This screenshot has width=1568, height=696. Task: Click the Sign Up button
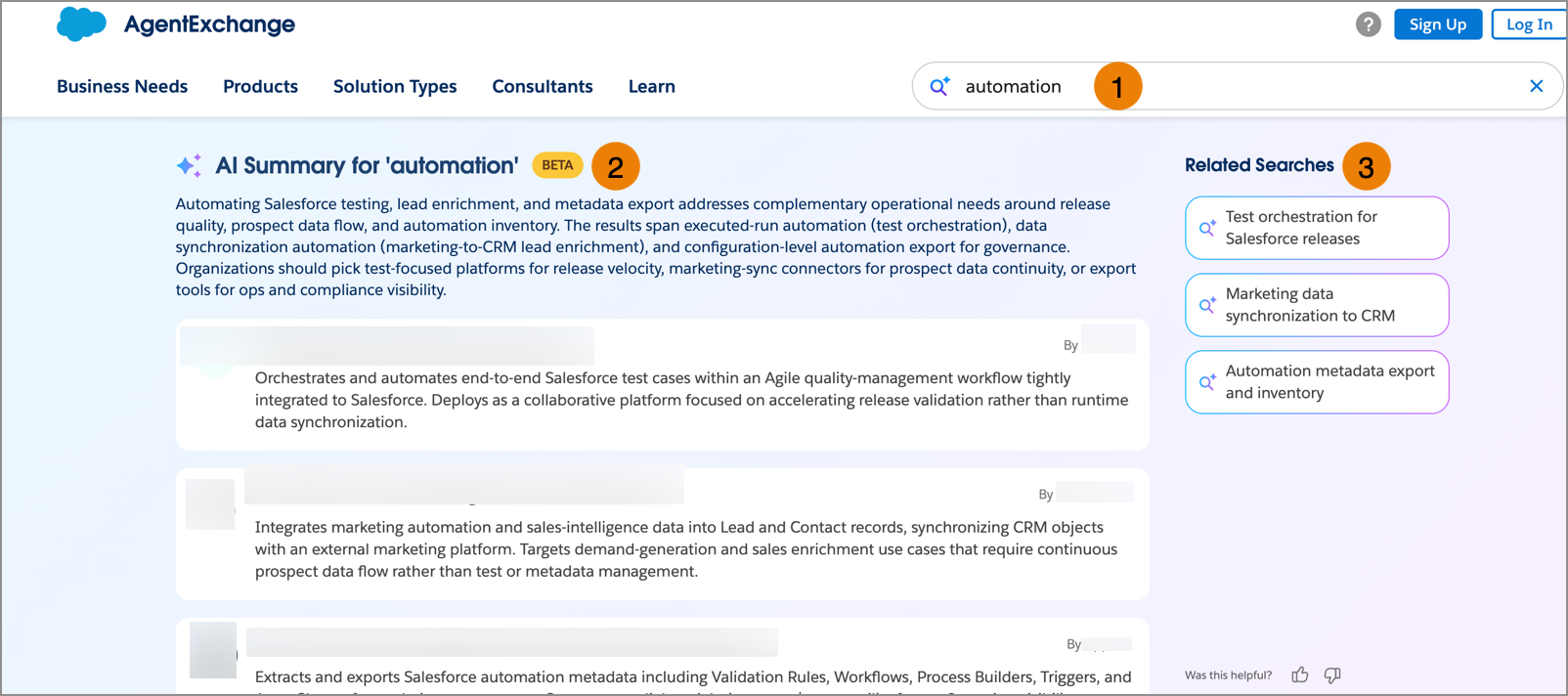tap(1438, 24)
